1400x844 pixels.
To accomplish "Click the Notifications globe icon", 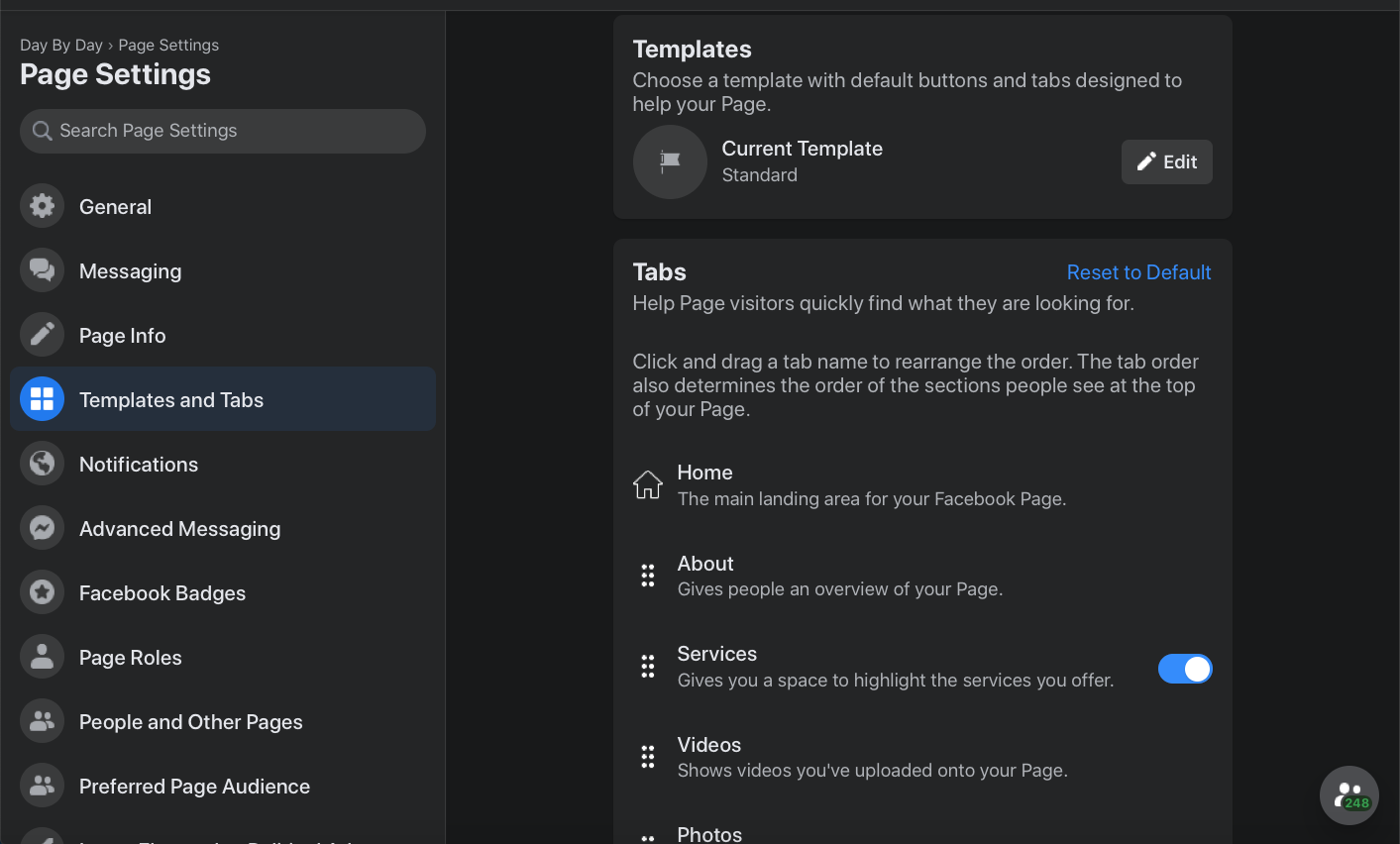I will coord(42,464).
